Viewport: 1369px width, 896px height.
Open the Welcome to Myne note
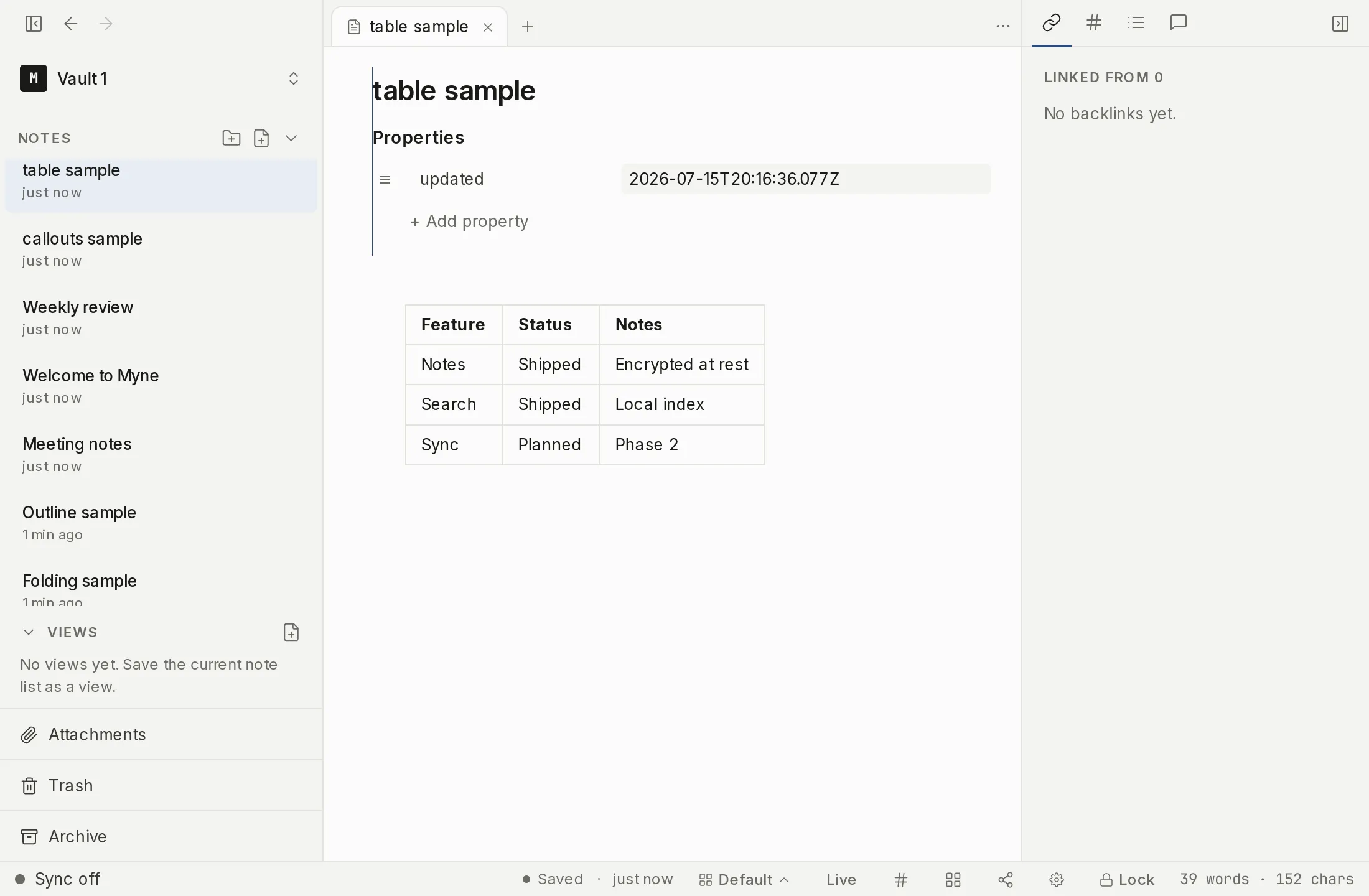click(x=161, y=386)
